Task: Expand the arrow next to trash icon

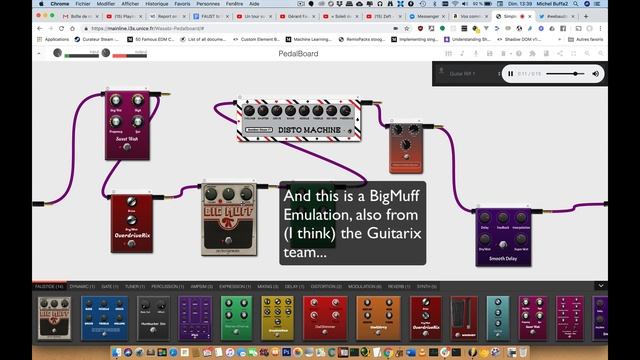Action: click(x=510, y=54)
